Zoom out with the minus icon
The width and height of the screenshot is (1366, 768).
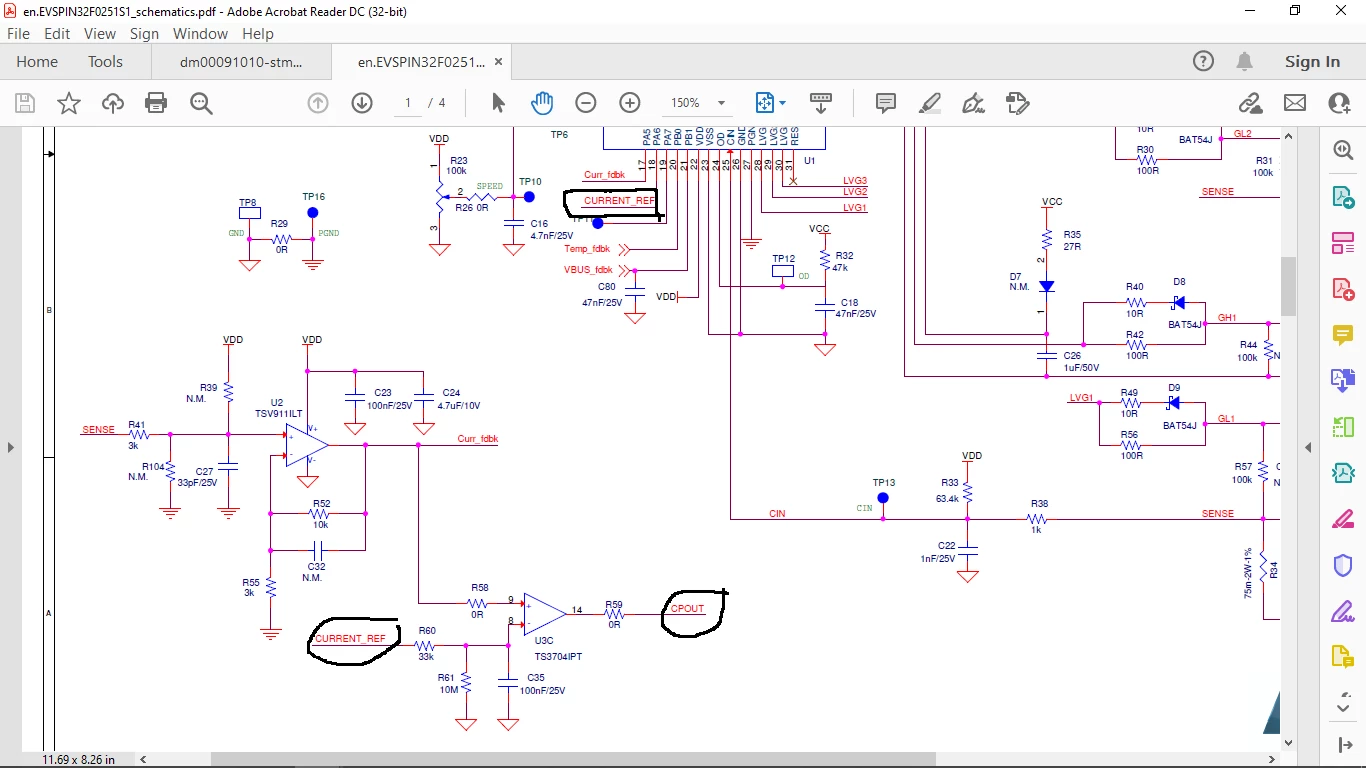point(586,103)
